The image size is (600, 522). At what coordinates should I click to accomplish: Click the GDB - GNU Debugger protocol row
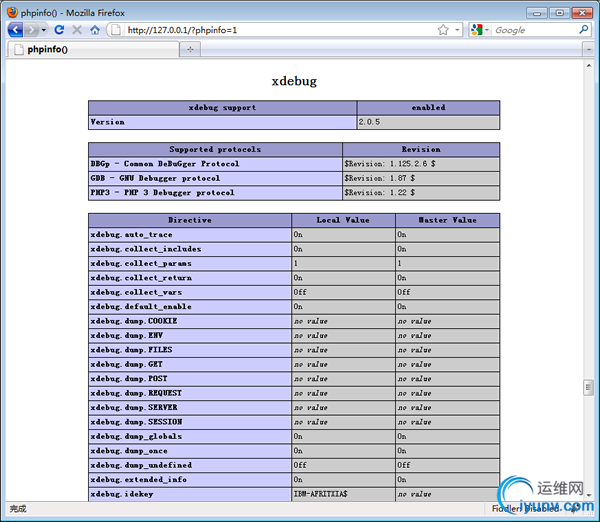pyautogui.click(x=215, y=178)
